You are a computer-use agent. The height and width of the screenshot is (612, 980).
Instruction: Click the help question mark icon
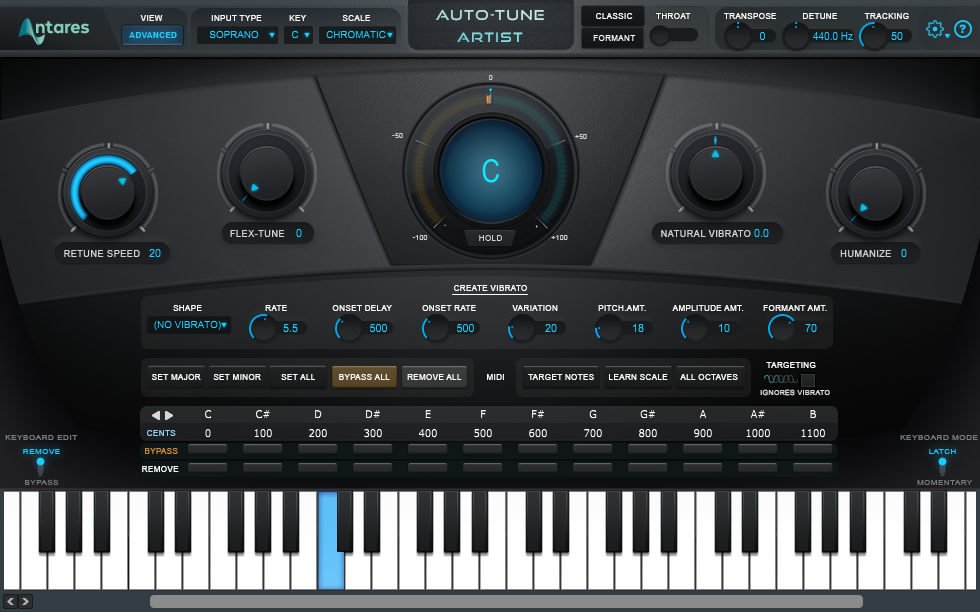[x=963, y=29]
